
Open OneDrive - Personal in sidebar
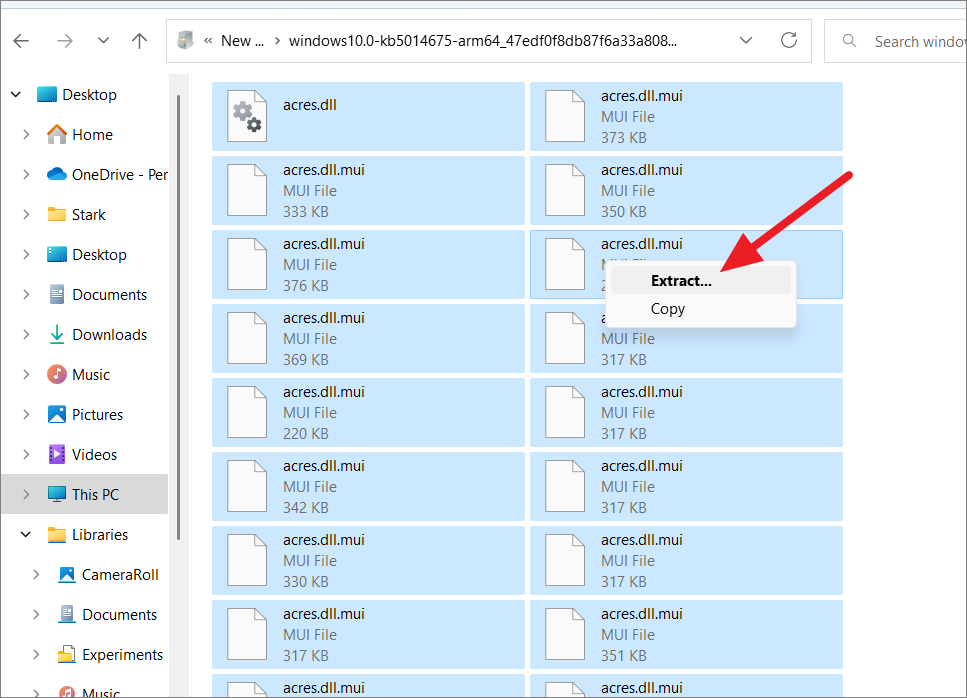(120, 174)
